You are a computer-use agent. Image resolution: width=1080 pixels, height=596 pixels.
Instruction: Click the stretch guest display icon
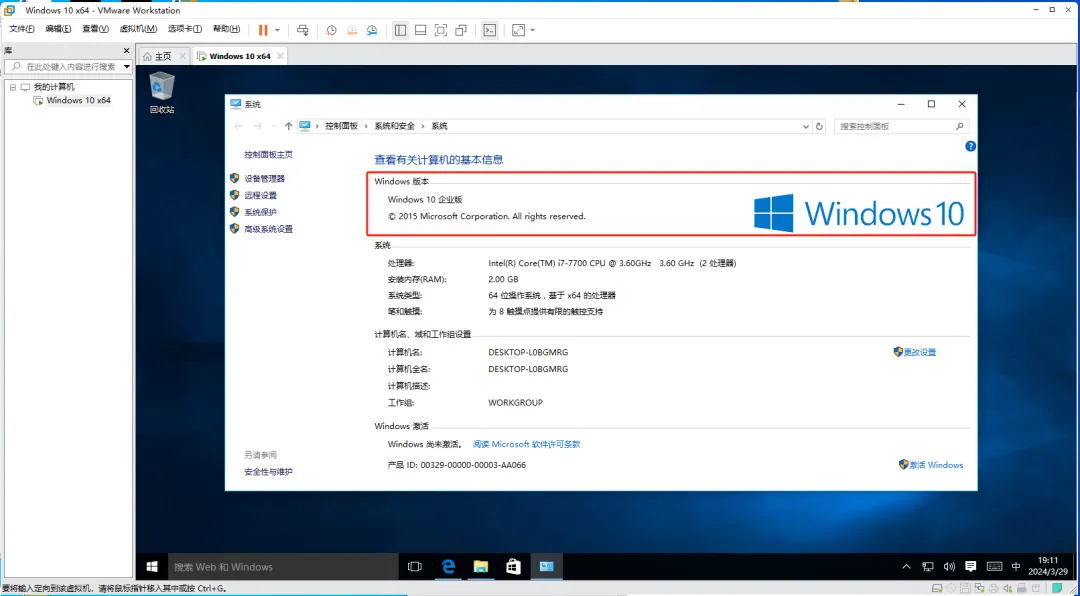tap(518, 30)
